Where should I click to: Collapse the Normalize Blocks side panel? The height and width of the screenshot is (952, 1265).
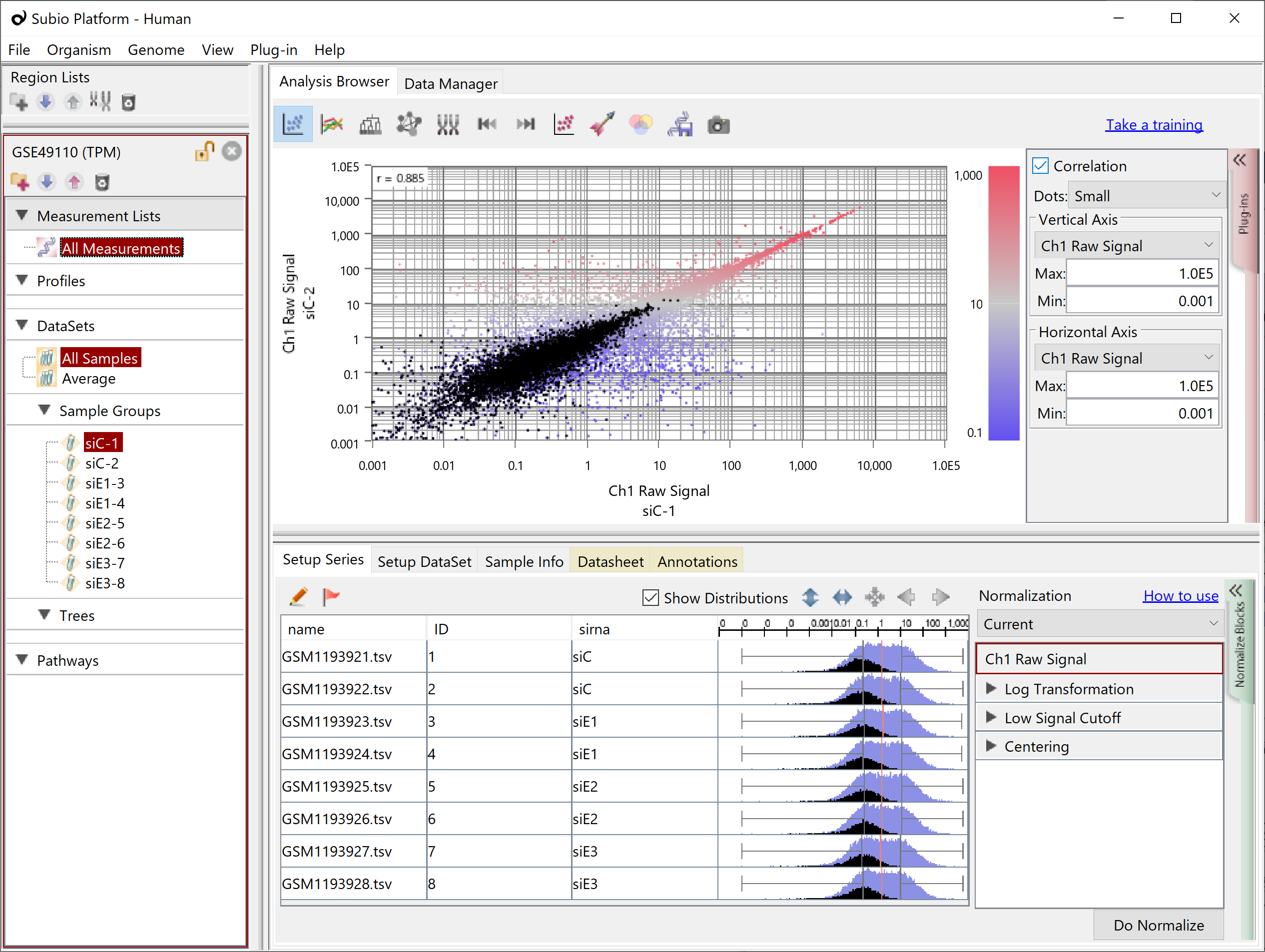[1237, 591]
